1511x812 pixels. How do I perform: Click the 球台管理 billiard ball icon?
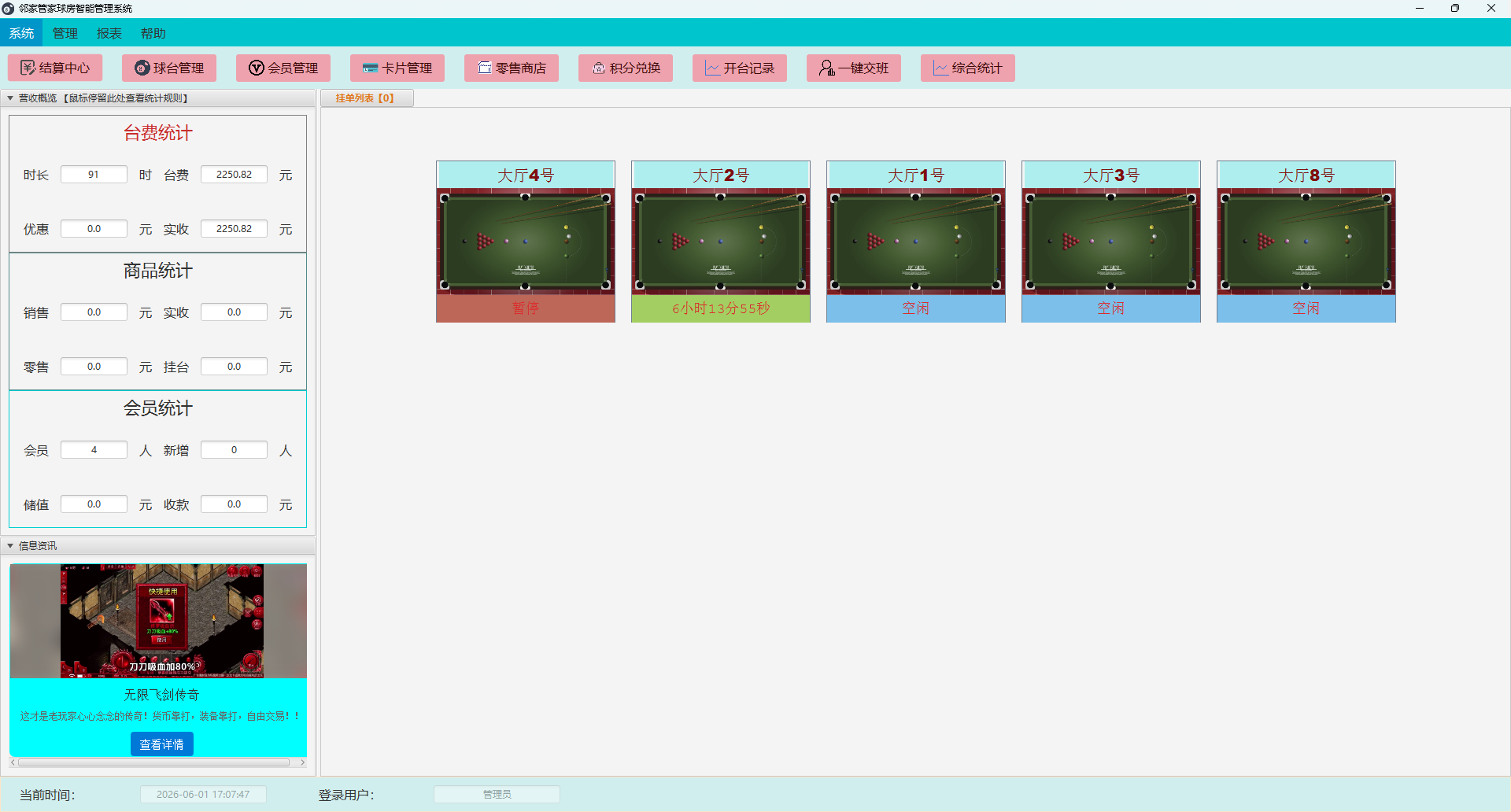(x=142, y=68)
